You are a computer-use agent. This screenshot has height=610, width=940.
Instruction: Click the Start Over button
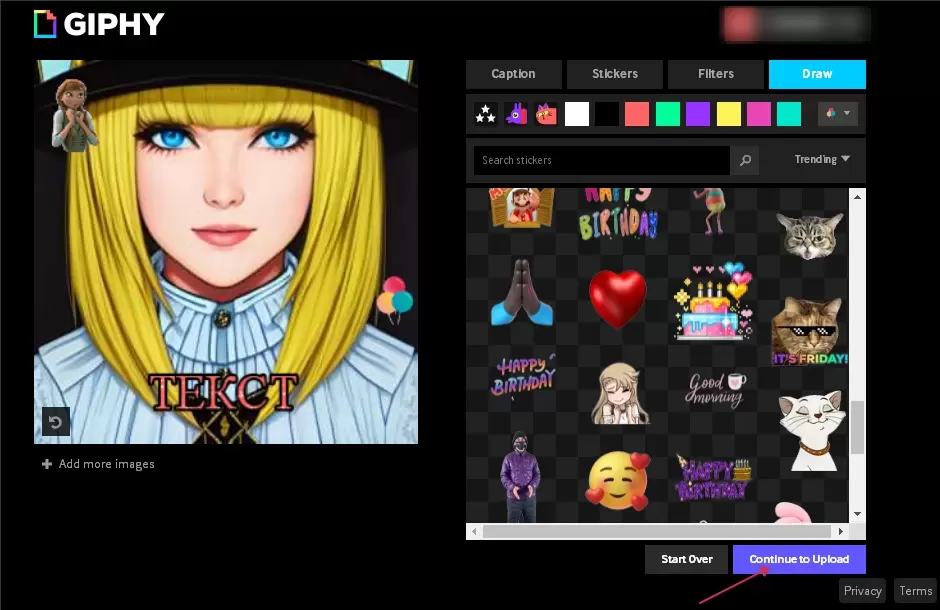tap(686, 559)
